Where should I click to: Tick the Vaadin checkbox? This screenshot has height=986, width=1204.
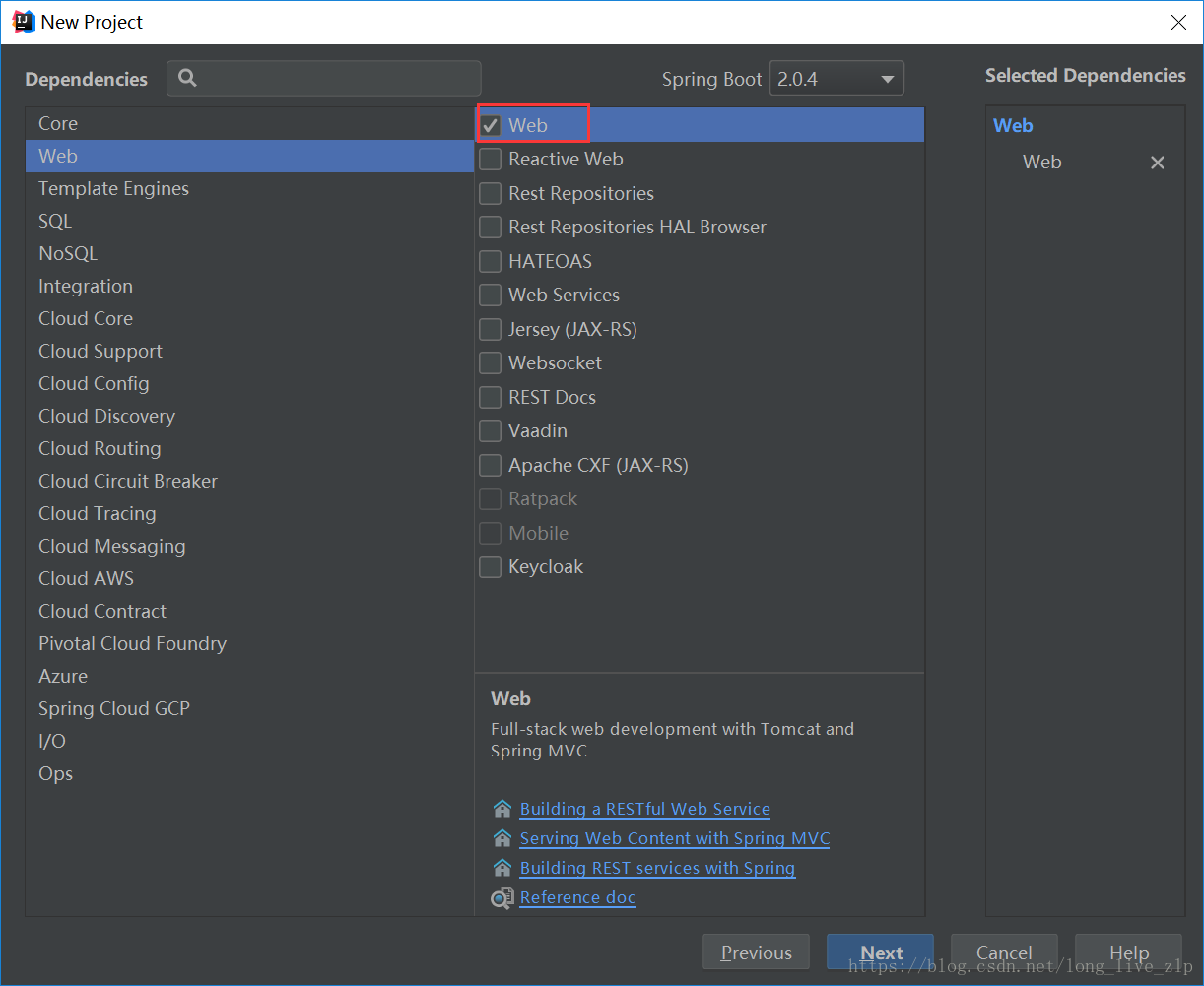pos(490,430)
